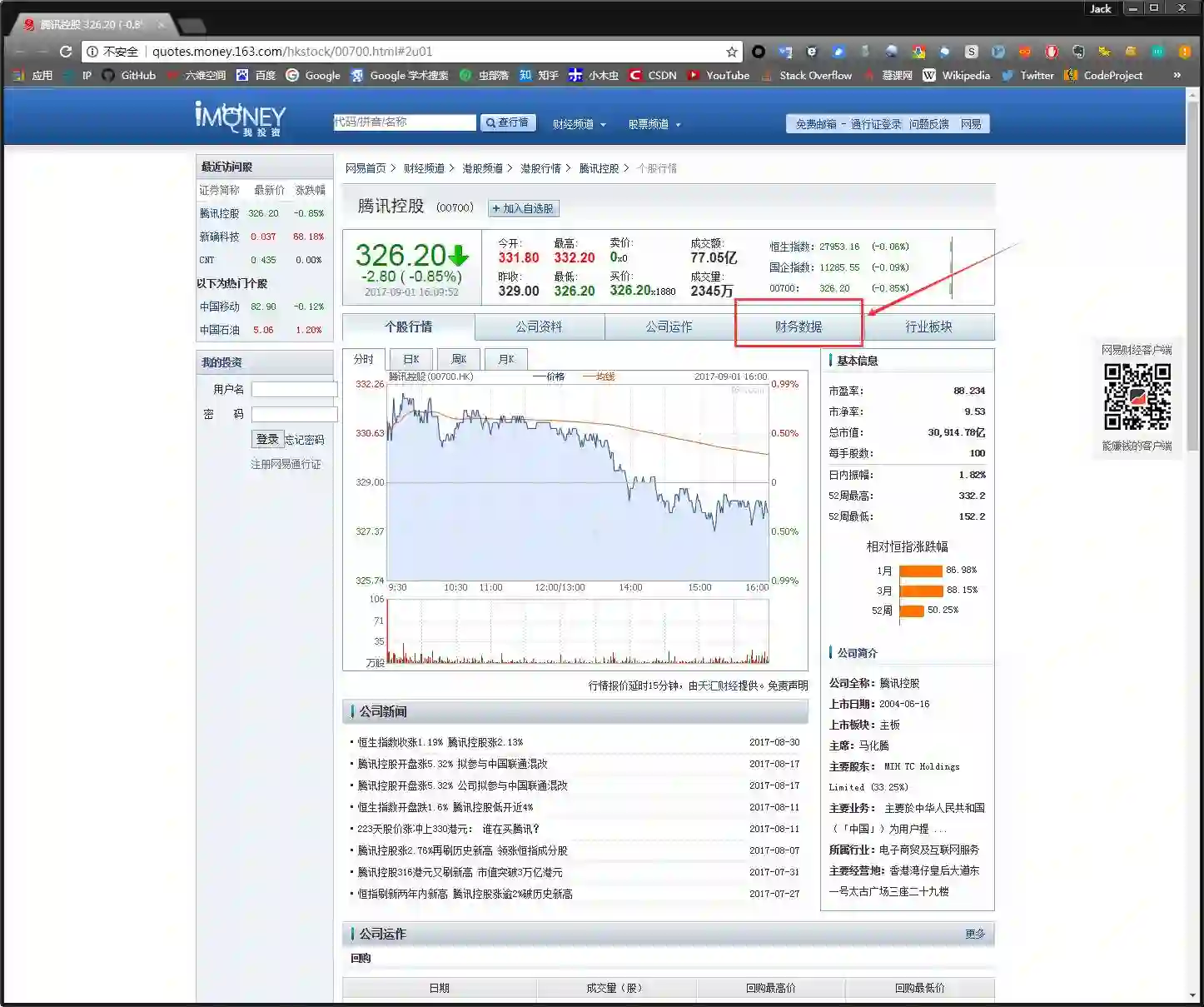Select the 月K chart tab

(x=506, y=359)
